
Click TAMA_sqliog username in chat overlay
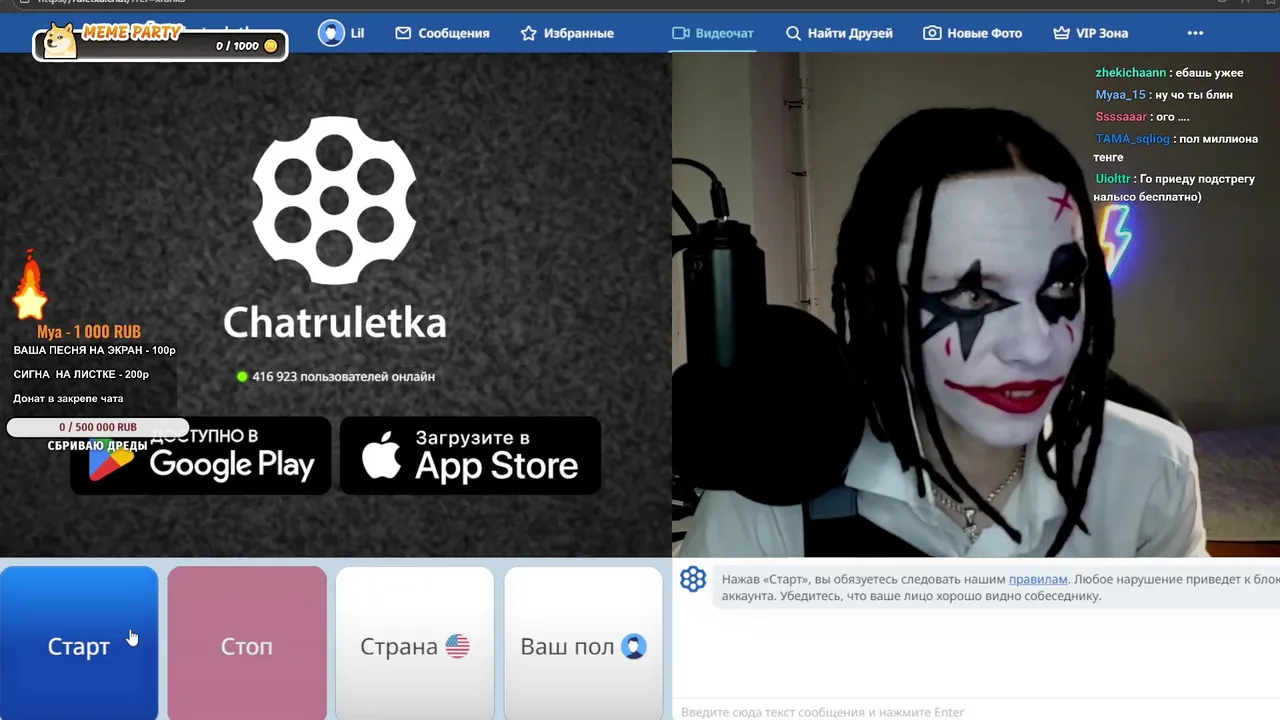(x=1132, y=139)
